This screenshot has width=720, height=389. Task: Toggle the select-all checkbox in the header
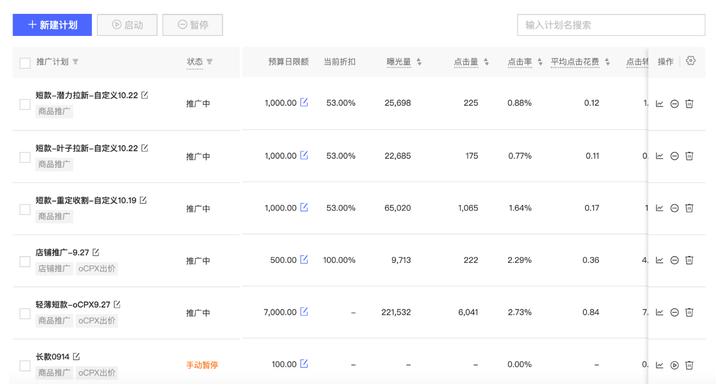click(x=25, y=62)
